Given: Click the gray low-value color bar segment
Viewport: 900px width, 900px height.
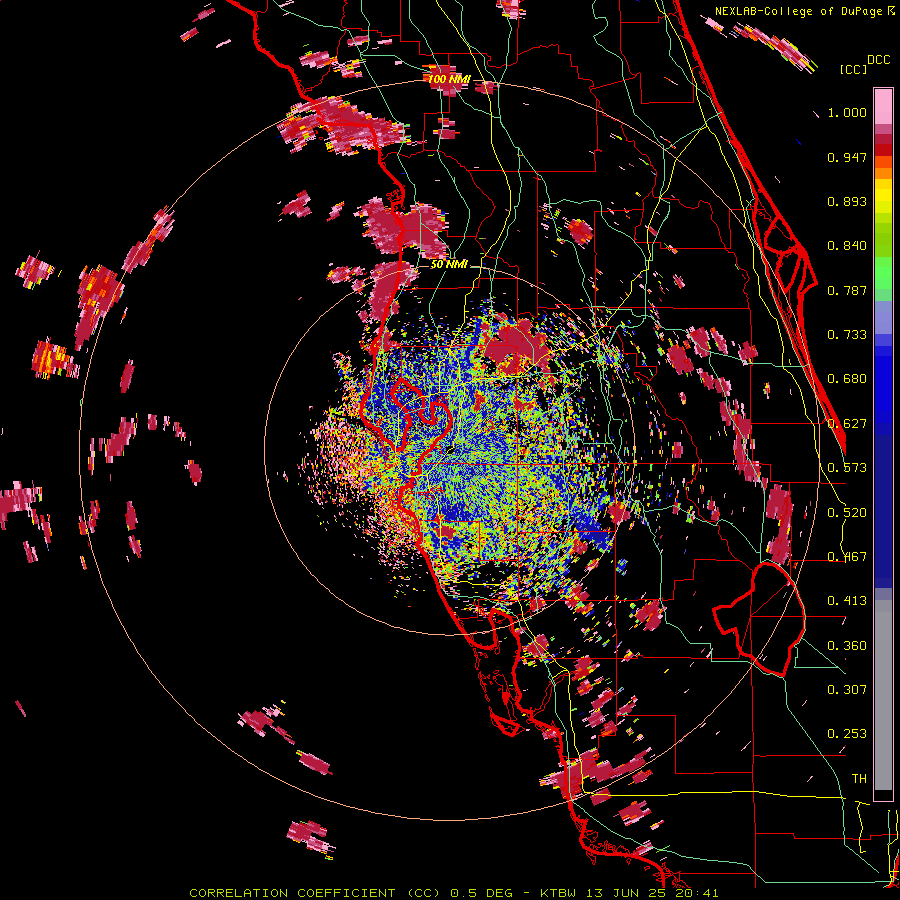Looking at the screenshot, I should click(883, 695).
